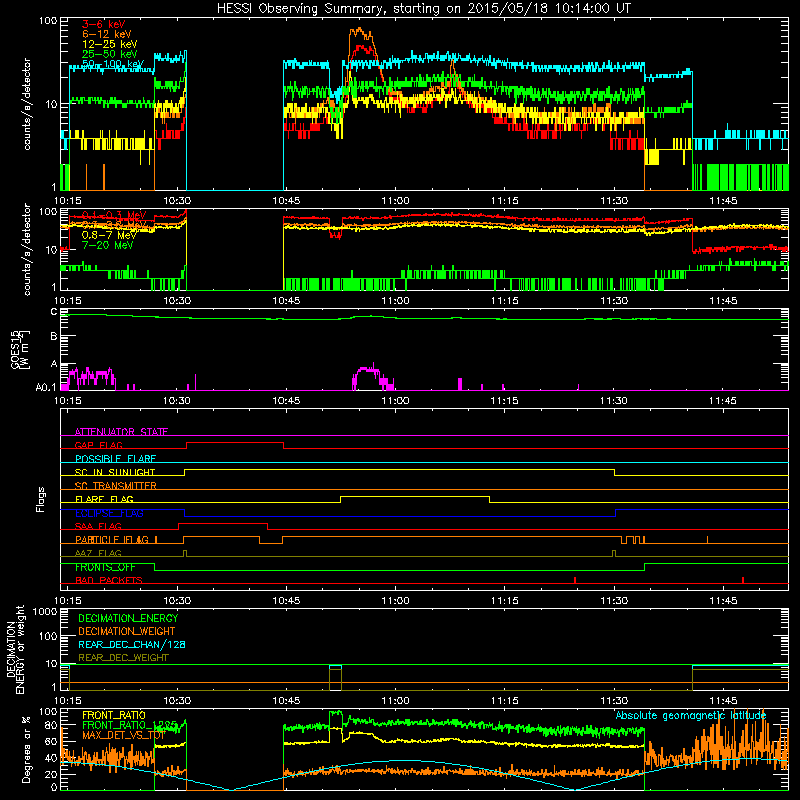
Task: Click the PARTICLE_FLAG label
Action: coord(112,539)
